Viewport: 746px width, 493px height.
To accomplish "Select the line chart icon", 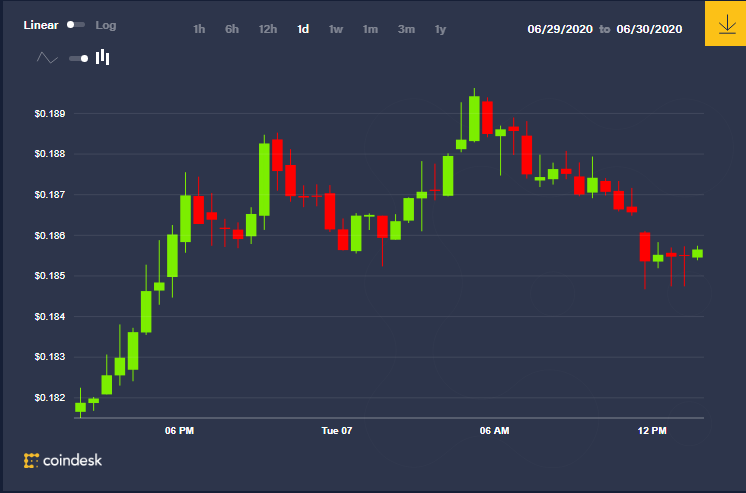I will pyautogui.click(x=47, y=58).
